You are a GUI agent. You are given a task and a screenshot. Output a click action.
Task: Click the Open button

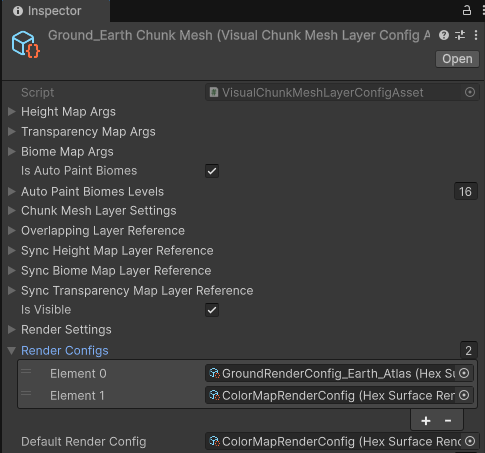(457, 59)
